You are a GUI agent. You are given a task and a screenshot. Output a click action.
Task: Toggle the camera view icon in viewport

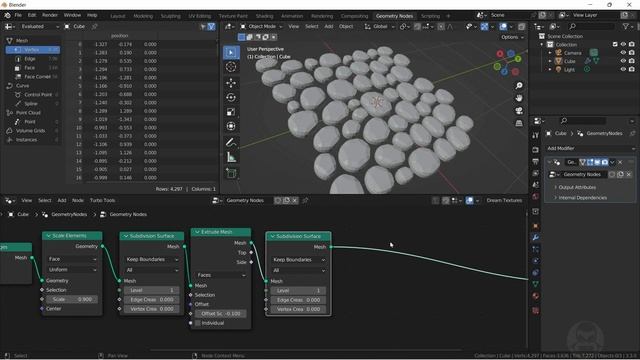click(519, 111)
